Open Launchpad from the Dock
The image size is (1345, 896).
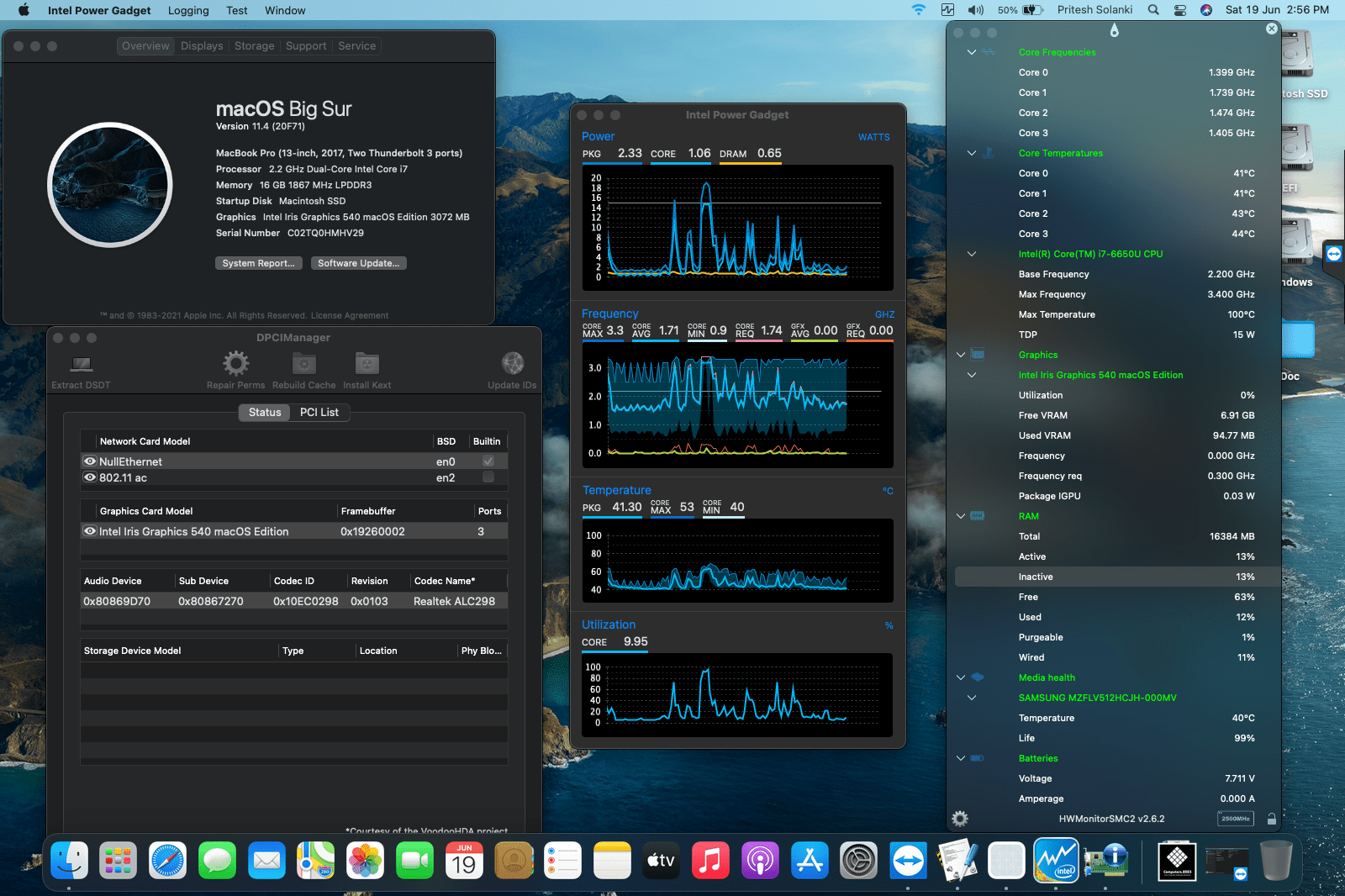(118, 861)
